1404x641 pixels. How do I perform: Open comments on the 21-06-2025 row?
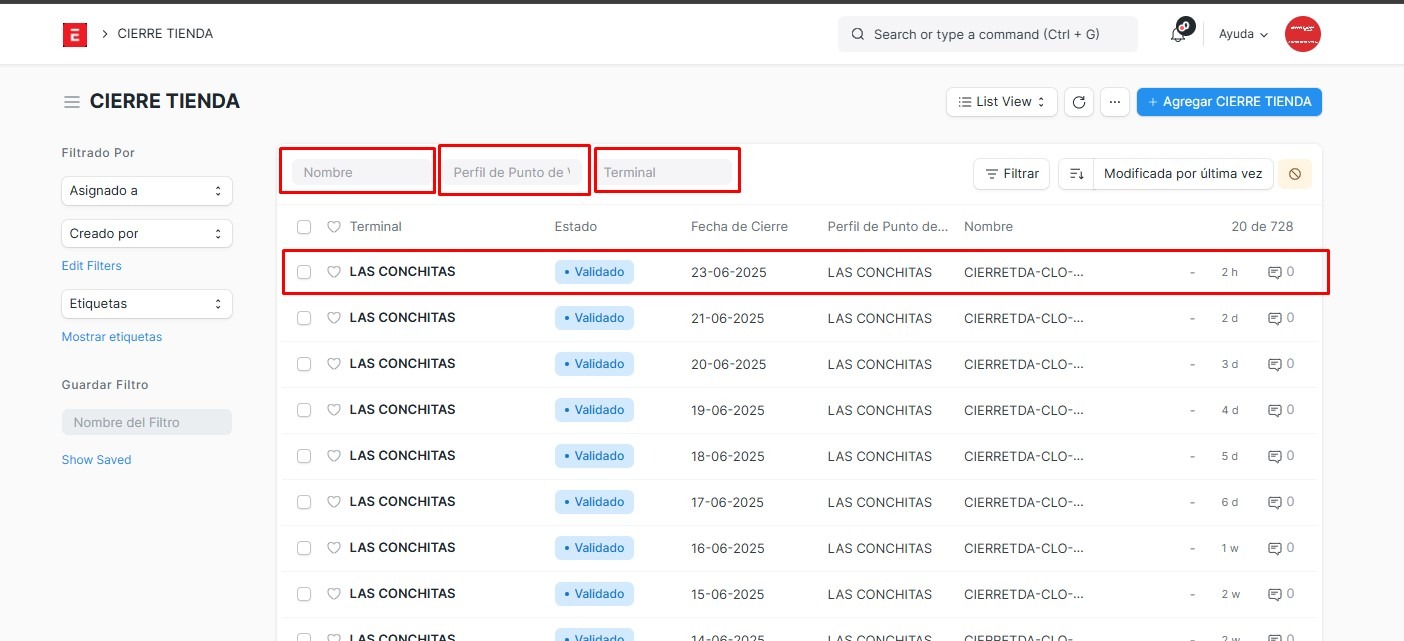(1280, 318)
